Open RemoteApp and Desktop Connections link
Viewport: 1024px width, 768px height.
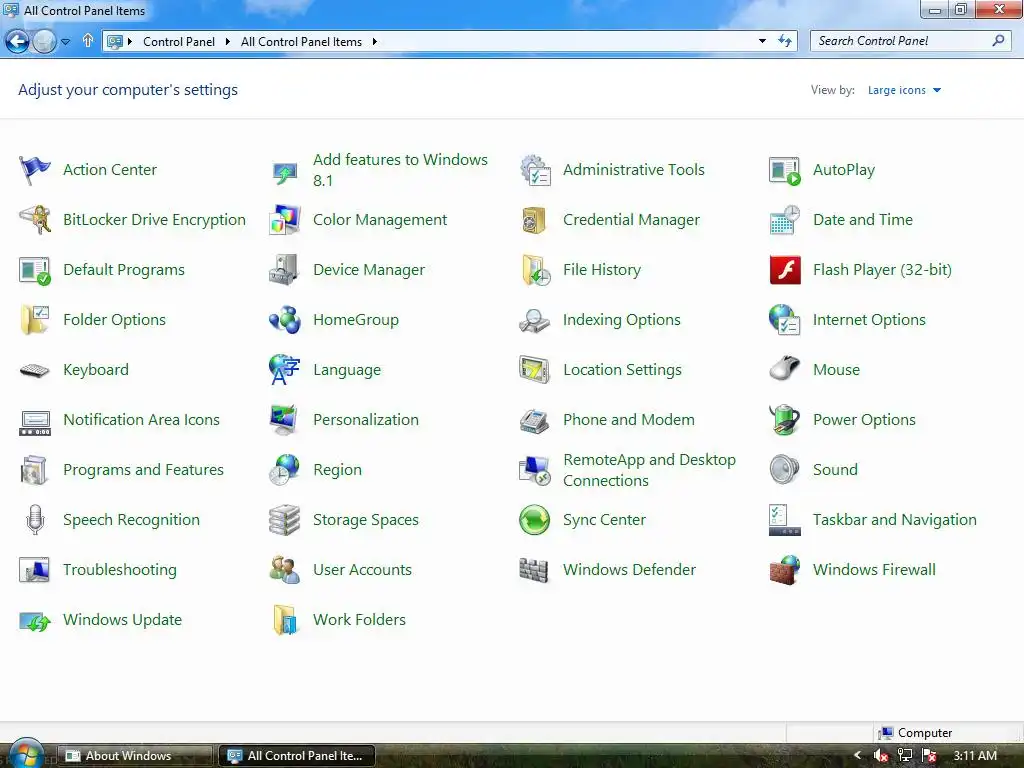click(649, 470)
